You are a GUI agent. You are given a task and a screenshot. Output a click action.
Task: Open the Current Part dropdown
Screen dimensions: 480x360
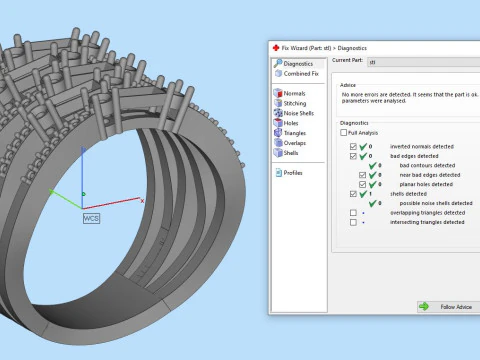point(423,62)
